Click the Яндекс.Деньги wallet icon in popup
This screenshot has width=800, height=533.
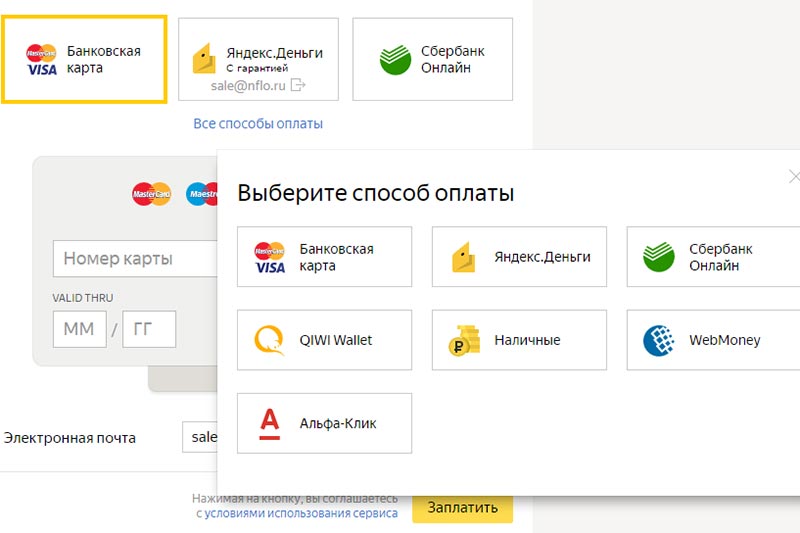coord(463,257)
